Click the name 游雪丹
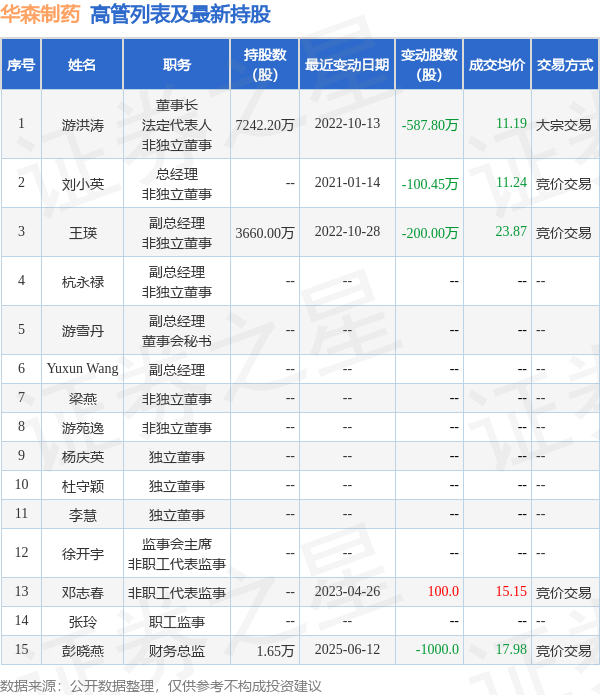This screenshot has width=600, height=695. 83,331
